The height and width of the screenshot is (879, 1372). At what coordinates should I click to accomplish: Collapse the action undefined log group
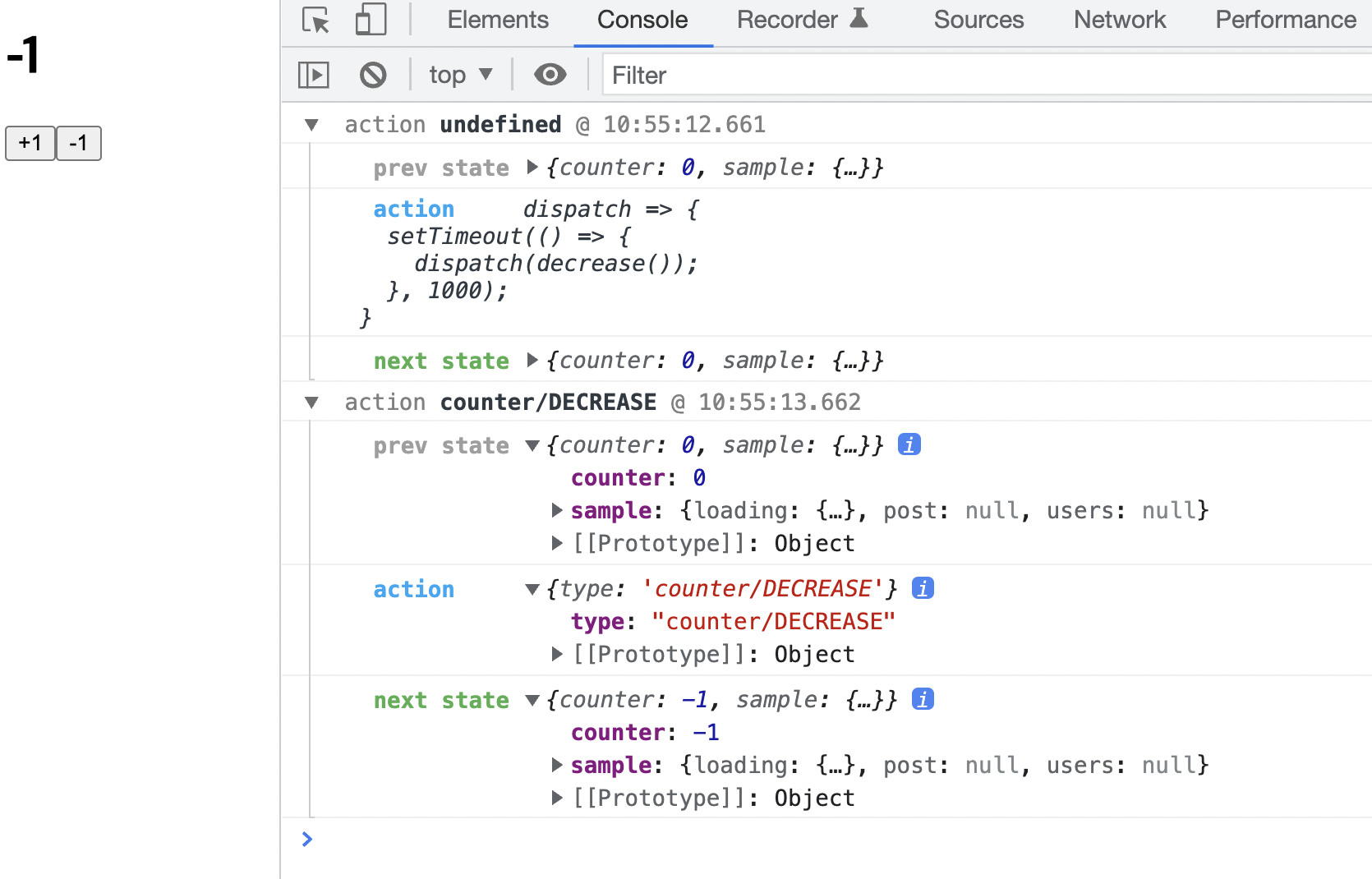point(311,125)
